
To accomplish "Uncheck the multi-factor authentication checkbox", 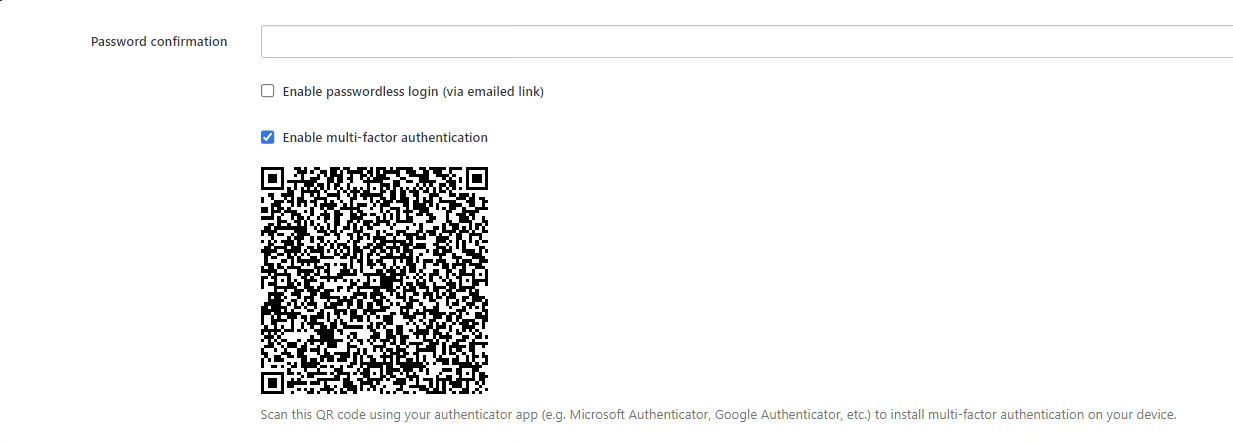I will click(268, 137).
